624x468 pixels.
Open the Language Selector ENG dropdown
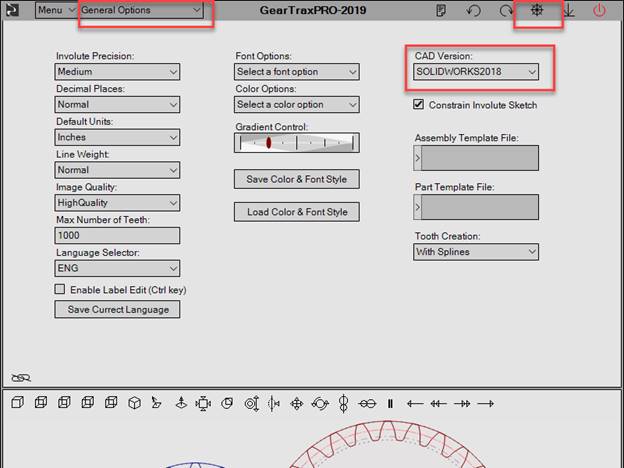[x=117, y=268]
